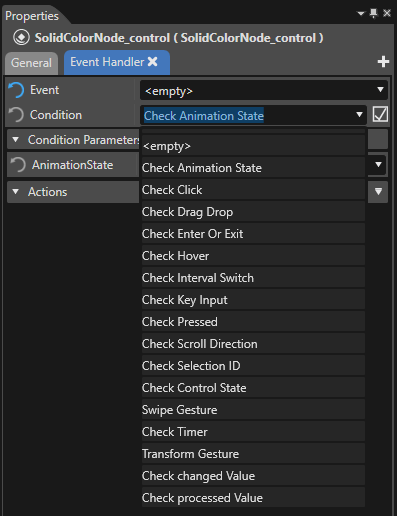Image resolution: width=398 pixels, height=517 pixels.
Task: Close the Event Handler tab with its X
Action: tap(153, 62)
